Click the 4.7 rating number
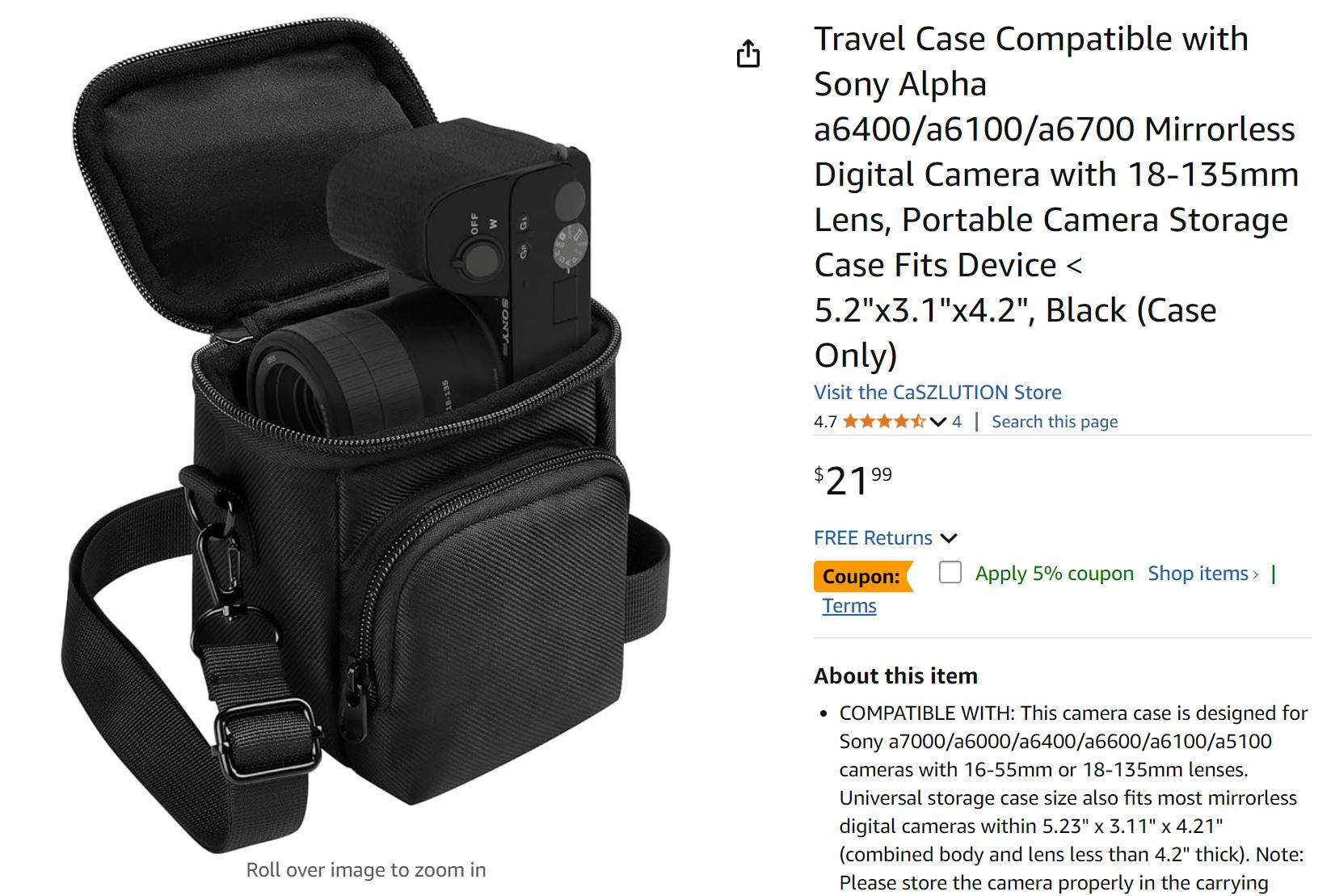Viewport: 1331px width, 896px height. click(825, 422)
